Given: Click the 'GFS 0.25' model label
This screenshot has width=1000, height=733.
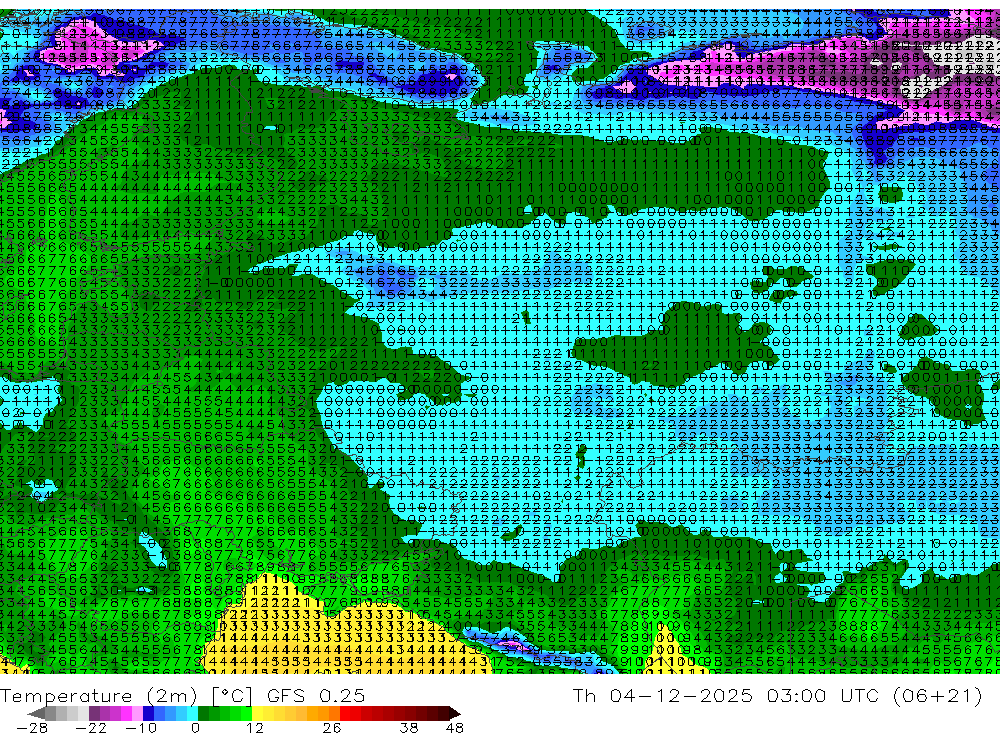Looking at the screenshot, I should 316,696.
